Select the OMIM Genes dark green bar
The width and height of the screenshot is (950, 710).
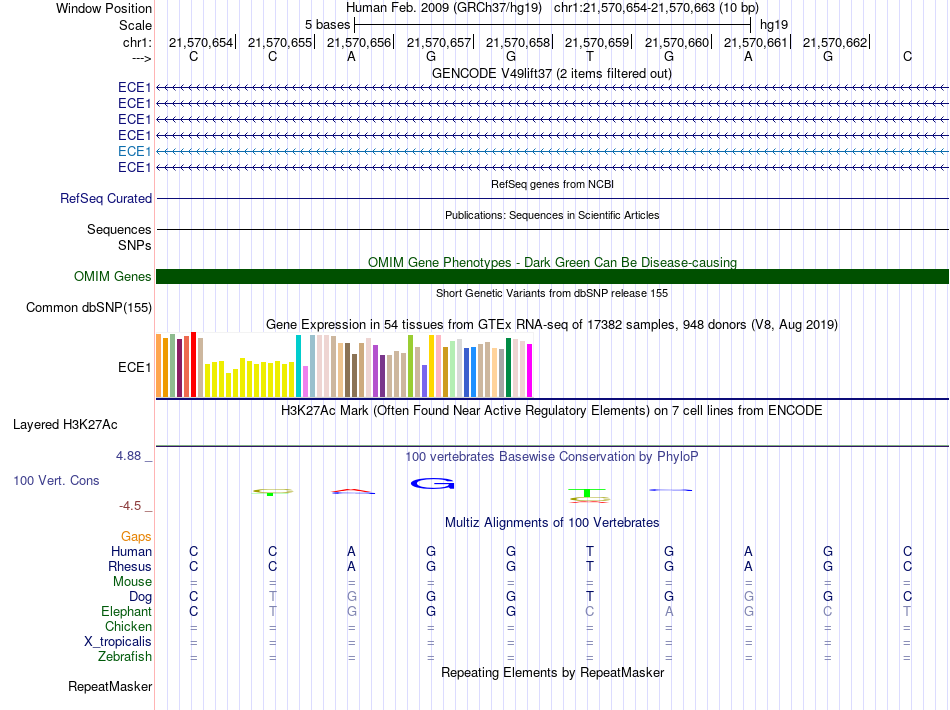pos(552,277)
